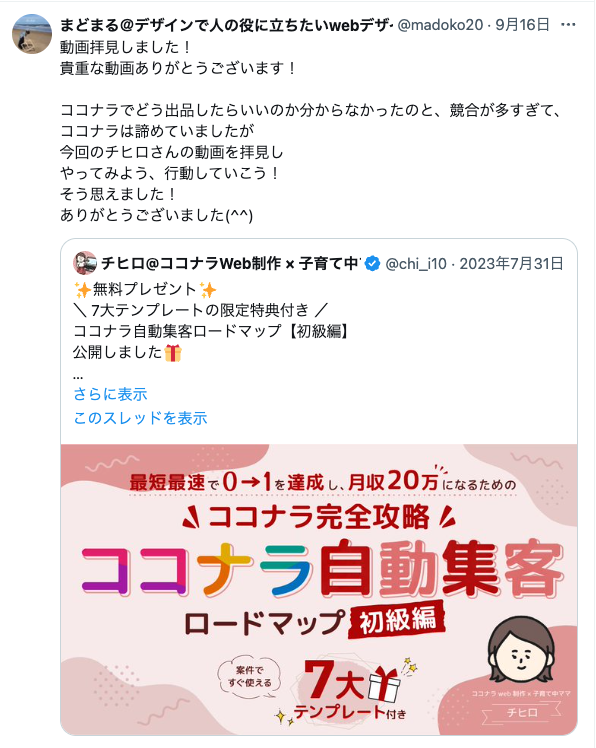Image resolution: width=596 pixels, height=748 pixels.
Task: Click the gift box graphic beside 7大
Action: tap(385, 684)
